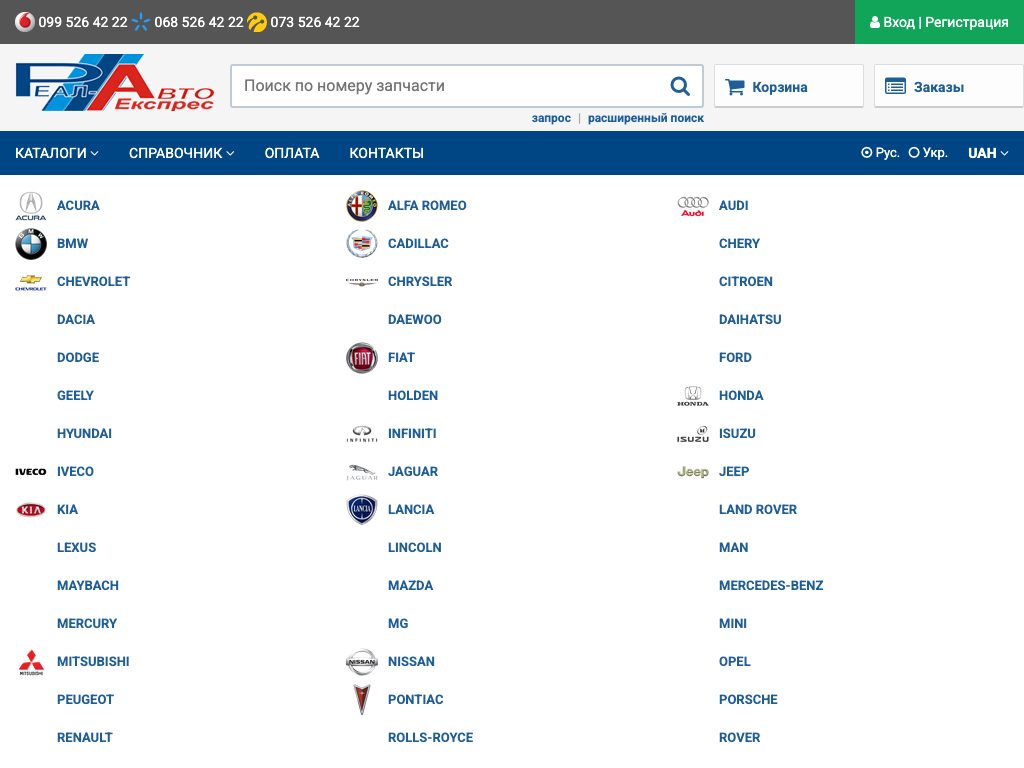The height and width of the screenshot is (768, 1024).
Task: Open the Заказы orders button
Action: tap(949, 86)
